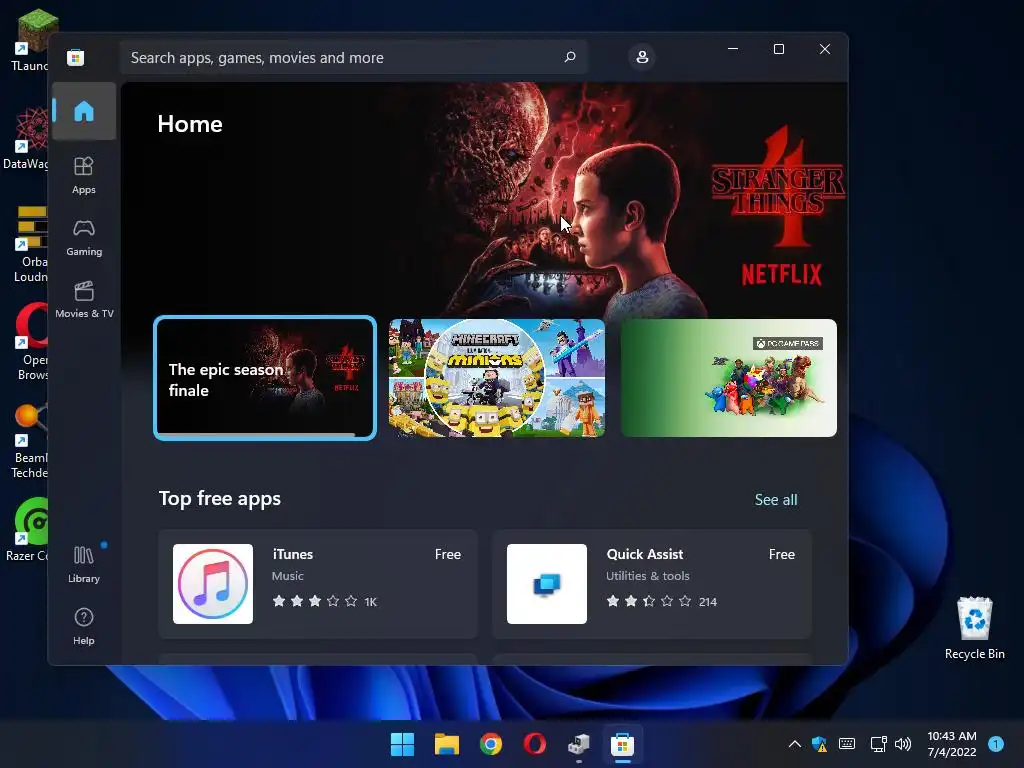
Task: Click the Home page heading
Action: pos(190,124)
